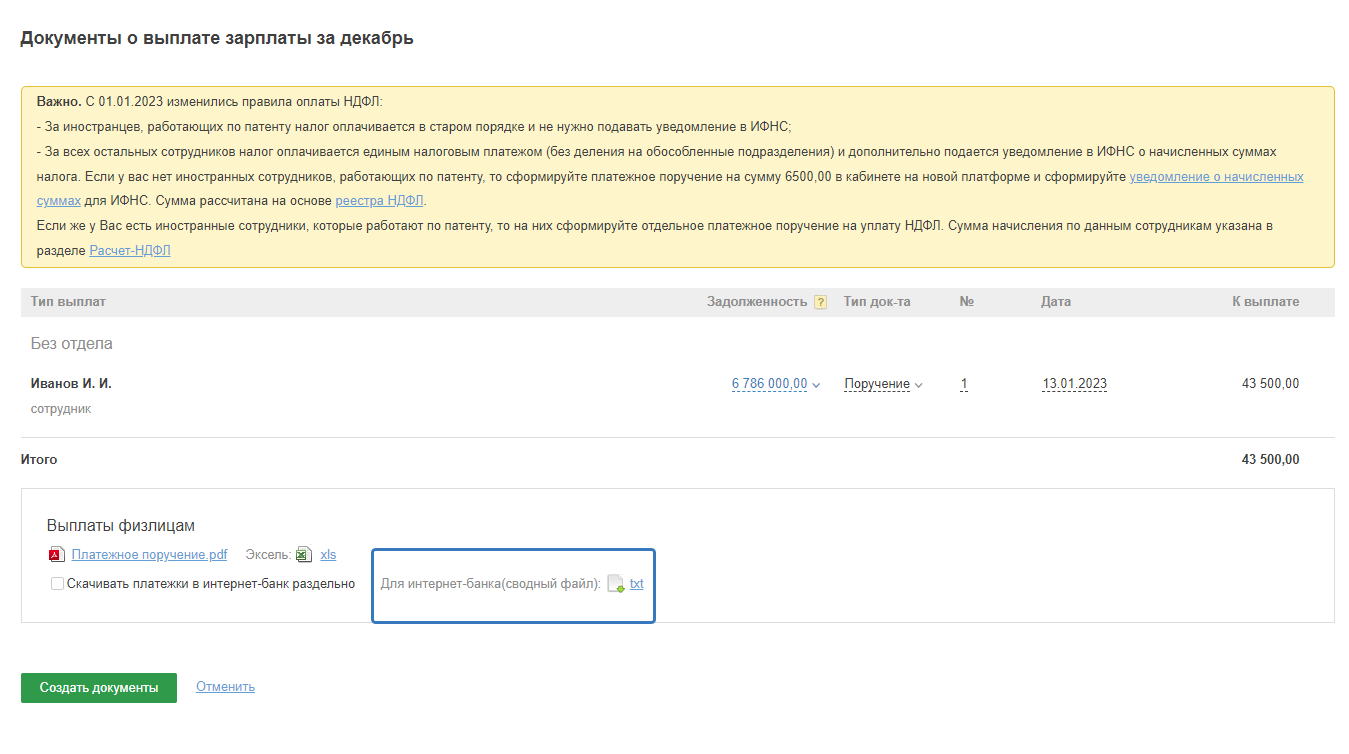Click the xls text link

point(328,555)
